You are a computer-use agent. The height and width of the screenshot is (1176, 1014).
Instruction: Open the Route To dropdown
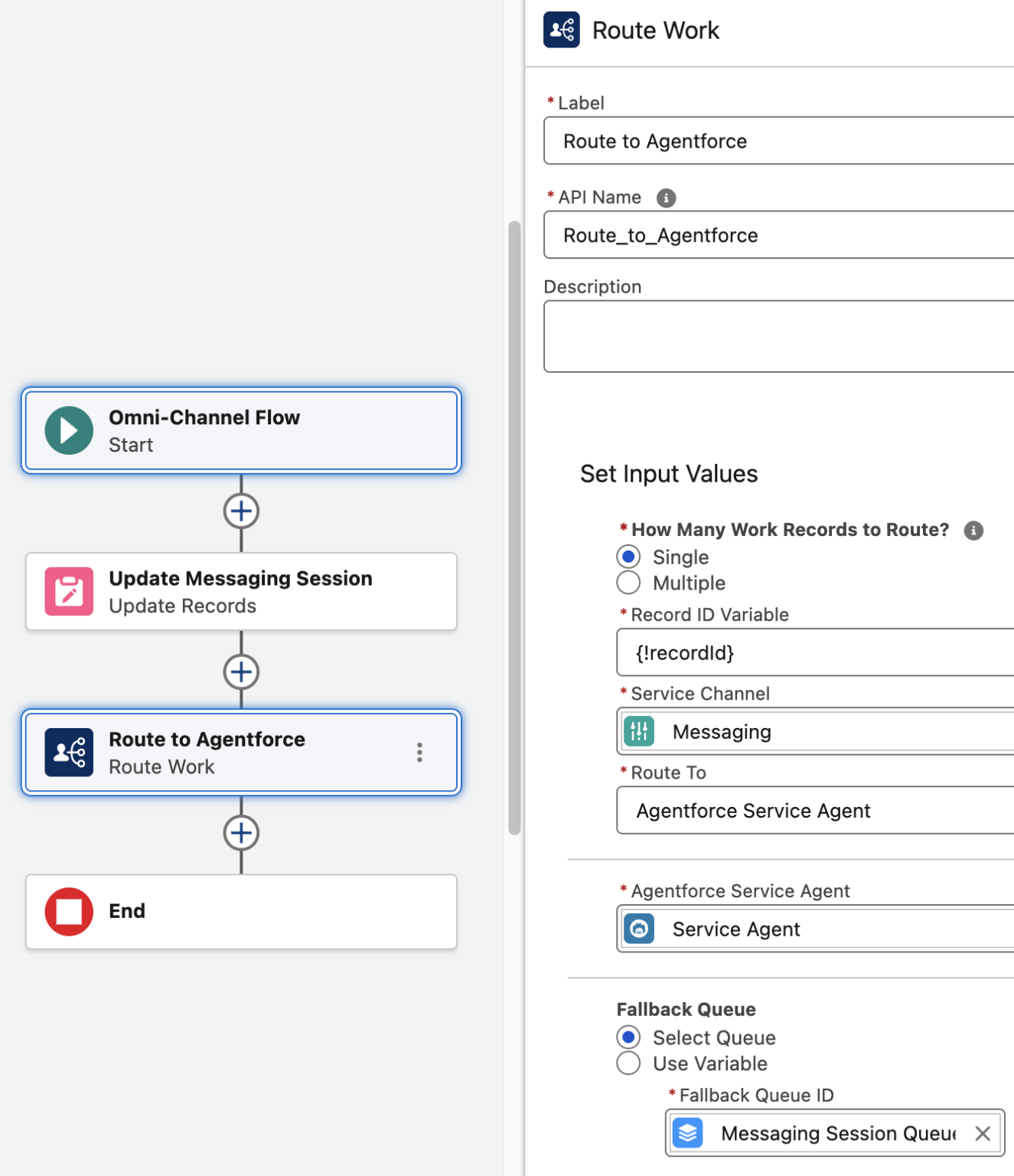coord(816,810)
